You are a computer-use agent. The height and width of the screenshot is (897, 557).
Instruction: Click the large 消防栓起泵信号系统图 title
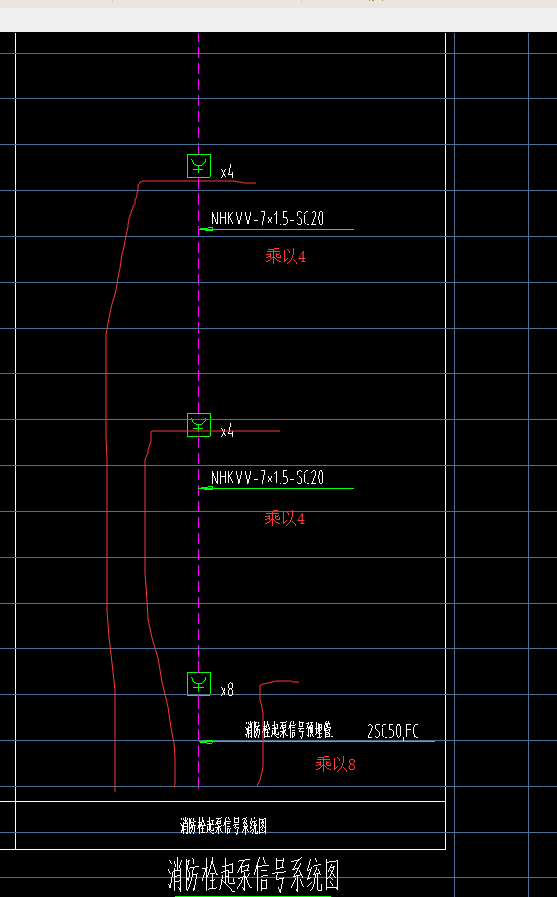[253, 875]
